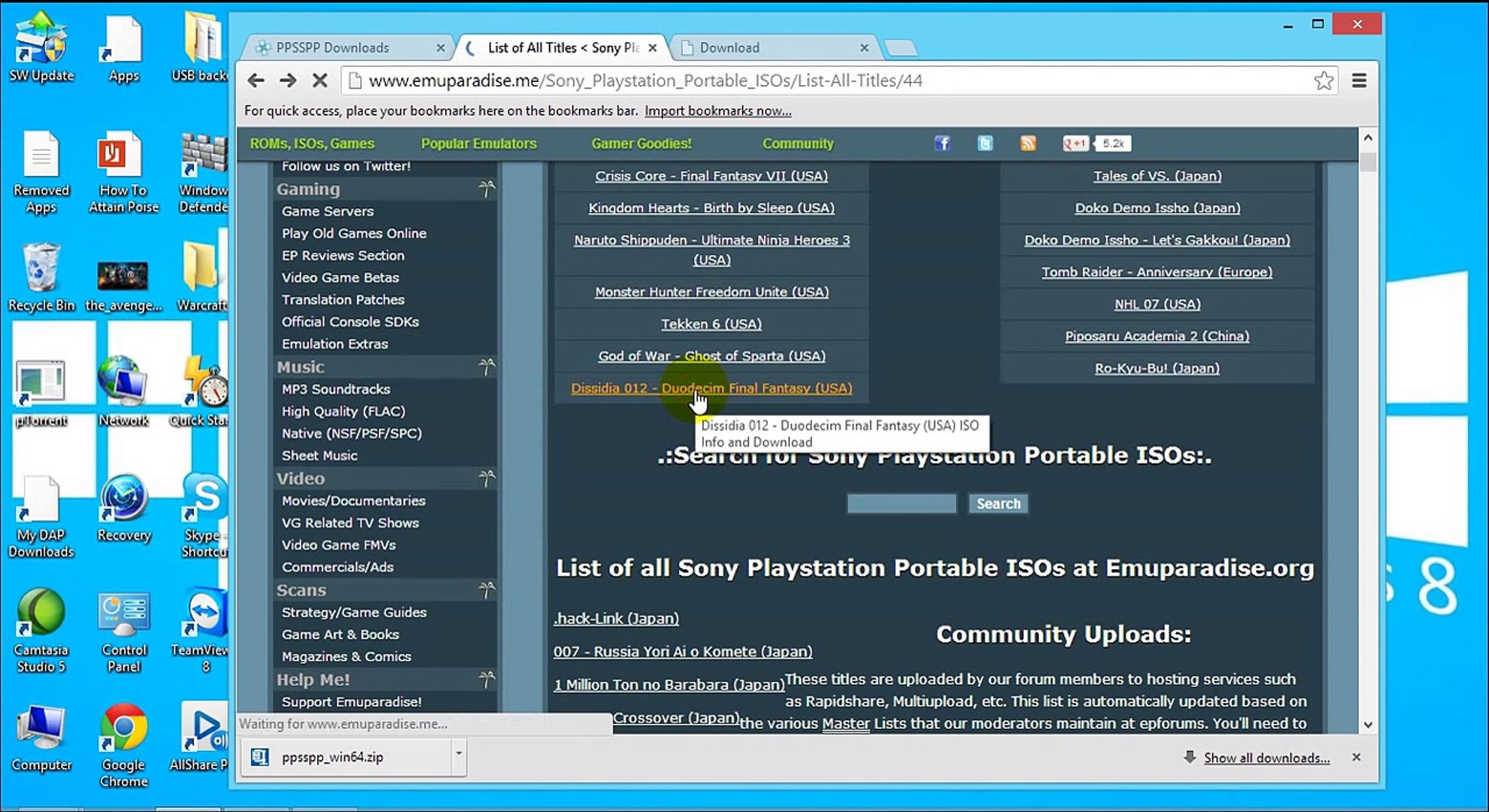Collapse the Help Me! sidebar section
Viewport: 1489px width, 812px height.
[487, 680]
